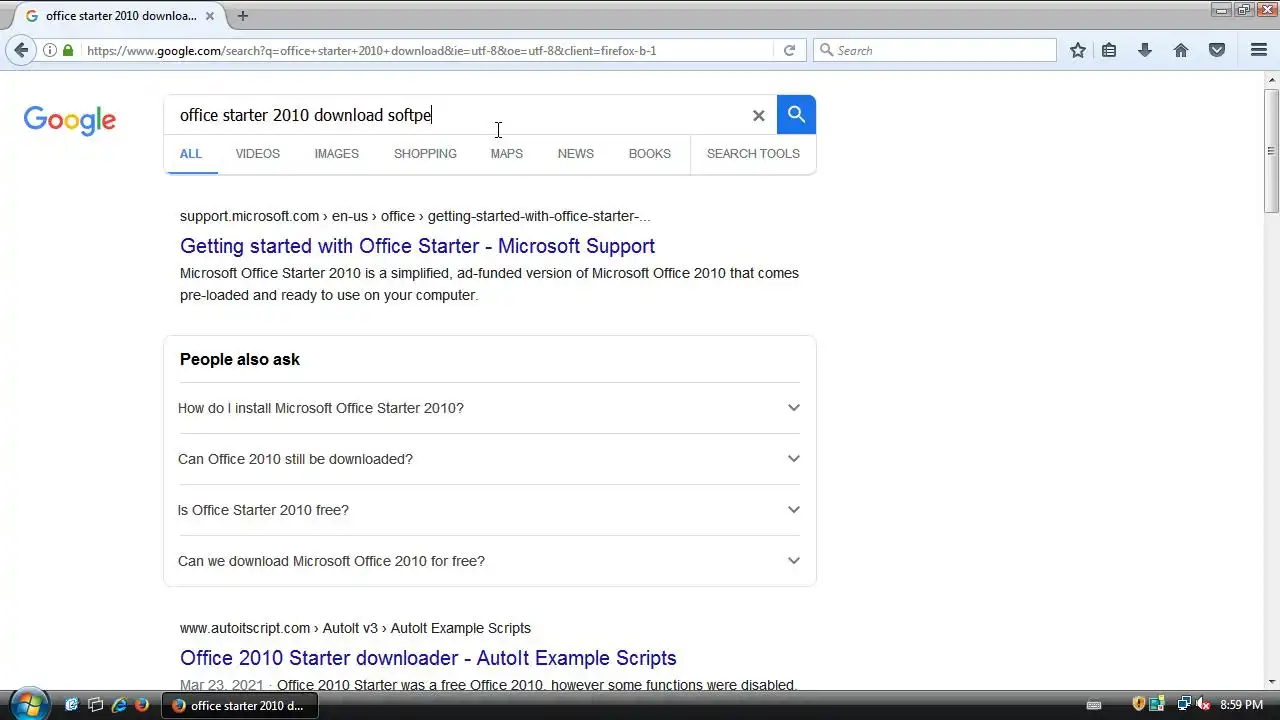This screenshot has height=720, width=1280.
Task: Open site information icon in address bar
Action: [49, 50]
